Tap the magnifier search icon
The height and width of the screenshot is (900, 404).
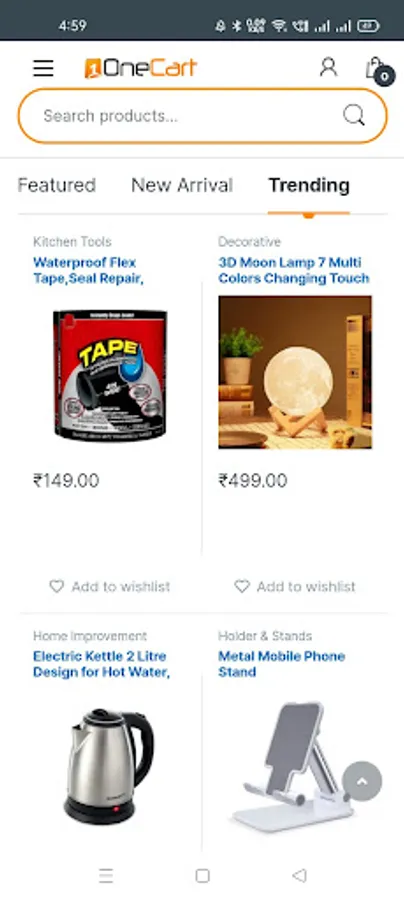pos(354,115)
